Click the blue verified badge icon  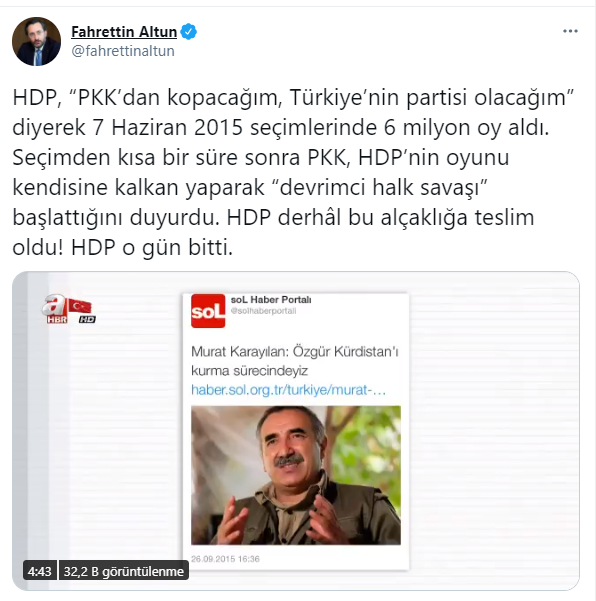click(189, 32)
